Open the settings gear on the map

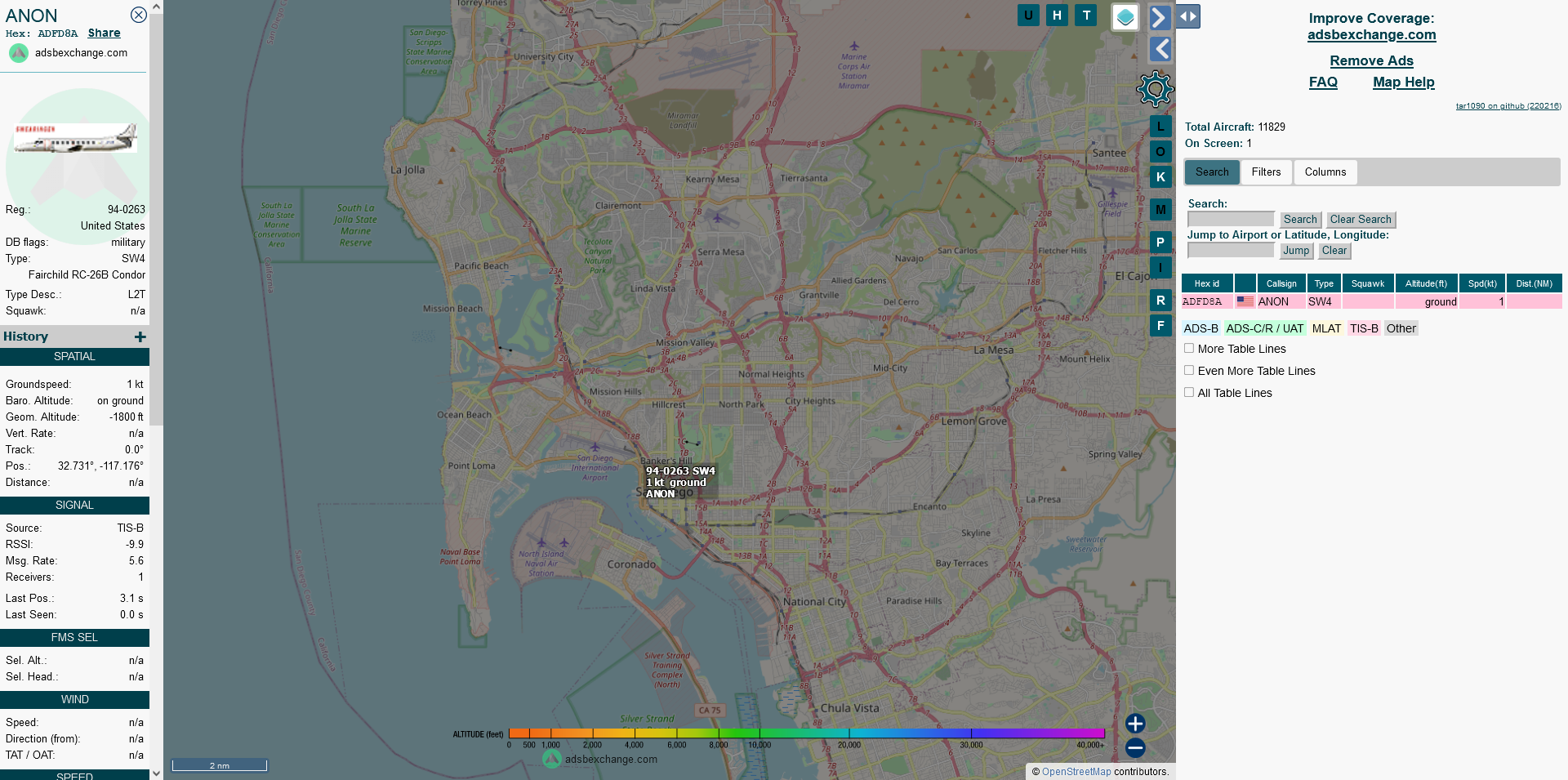tap(1155, 88)
